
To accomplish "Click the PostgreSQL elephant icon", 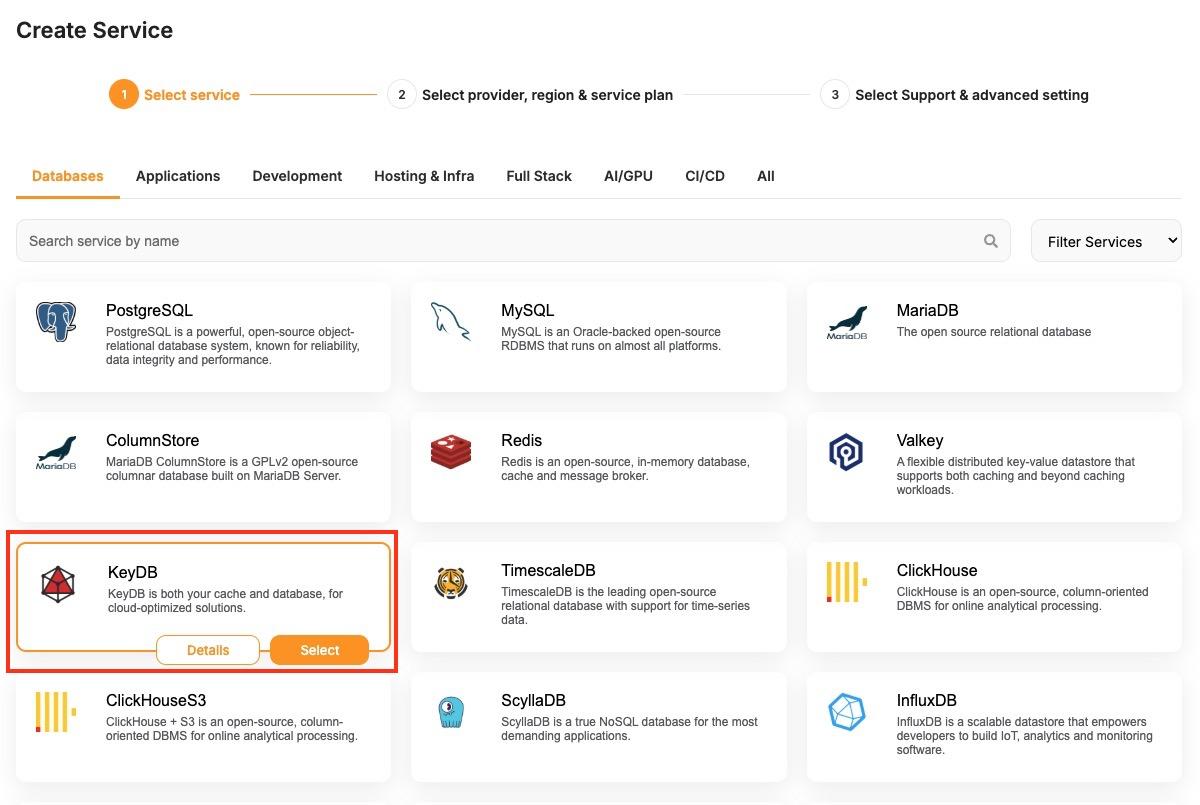I will (56, 322).
